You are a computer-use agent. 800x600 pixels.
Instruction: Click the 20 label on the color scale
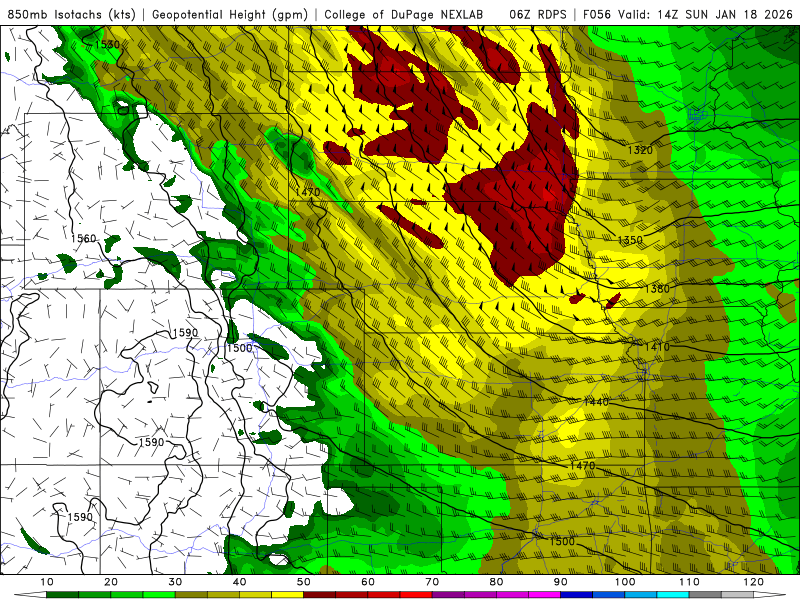[111, 582]
